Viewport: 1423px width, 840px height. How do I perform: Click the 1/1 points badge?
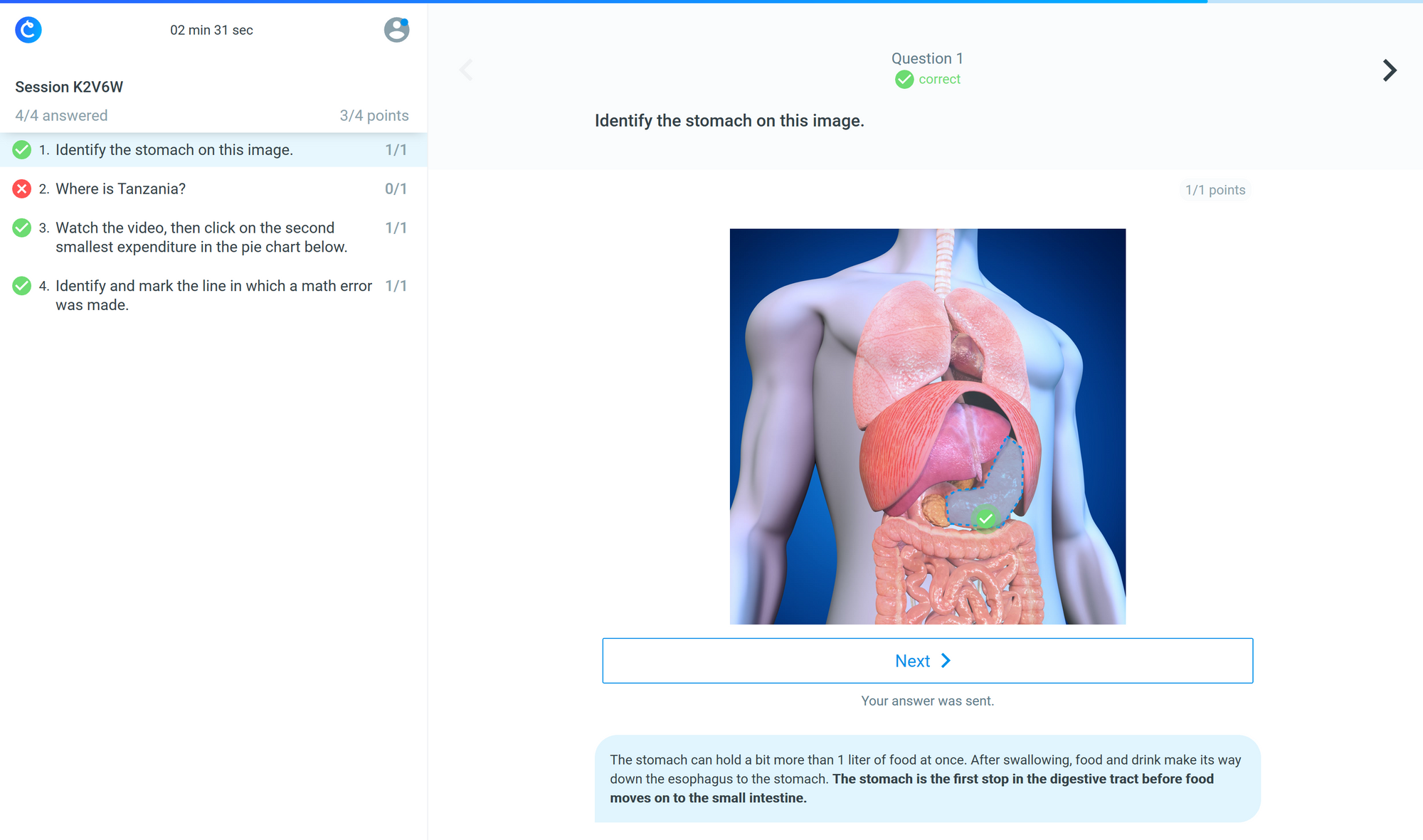point(1215,190)
